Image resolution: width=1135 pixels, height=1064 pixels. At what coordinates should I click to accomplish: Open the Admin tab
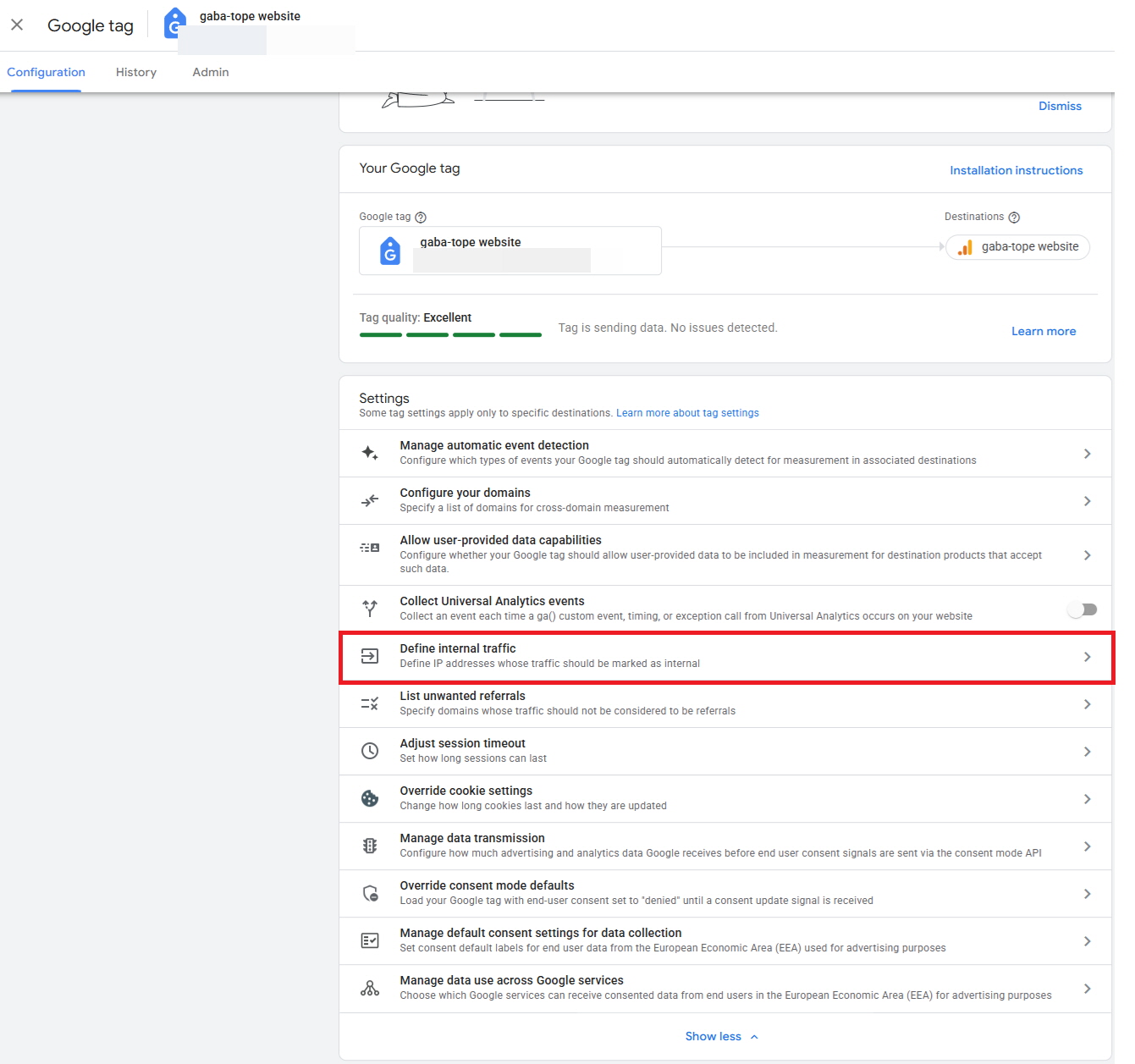click(211, 72)
